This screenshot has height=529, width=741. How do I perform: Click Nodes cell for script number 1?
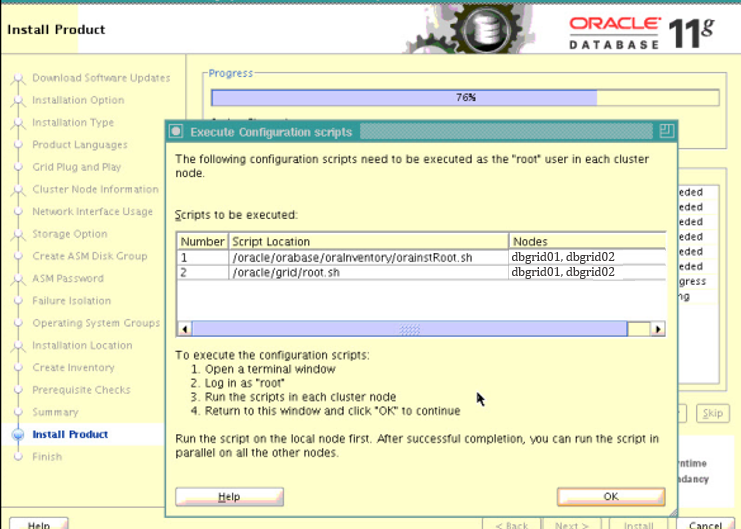coord(587,257)
